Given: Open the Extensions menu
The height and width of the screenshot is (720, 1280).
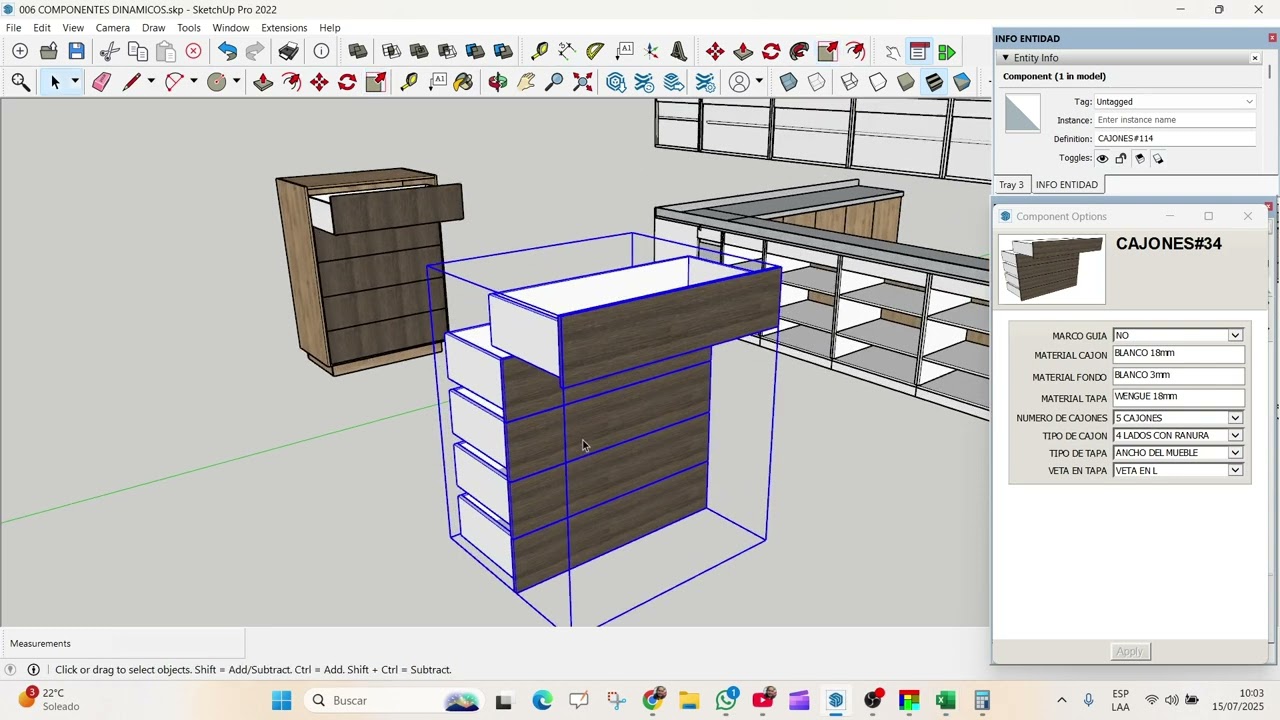Looking at the screenshot, I should pyautogui.click(x=284, y=27).
